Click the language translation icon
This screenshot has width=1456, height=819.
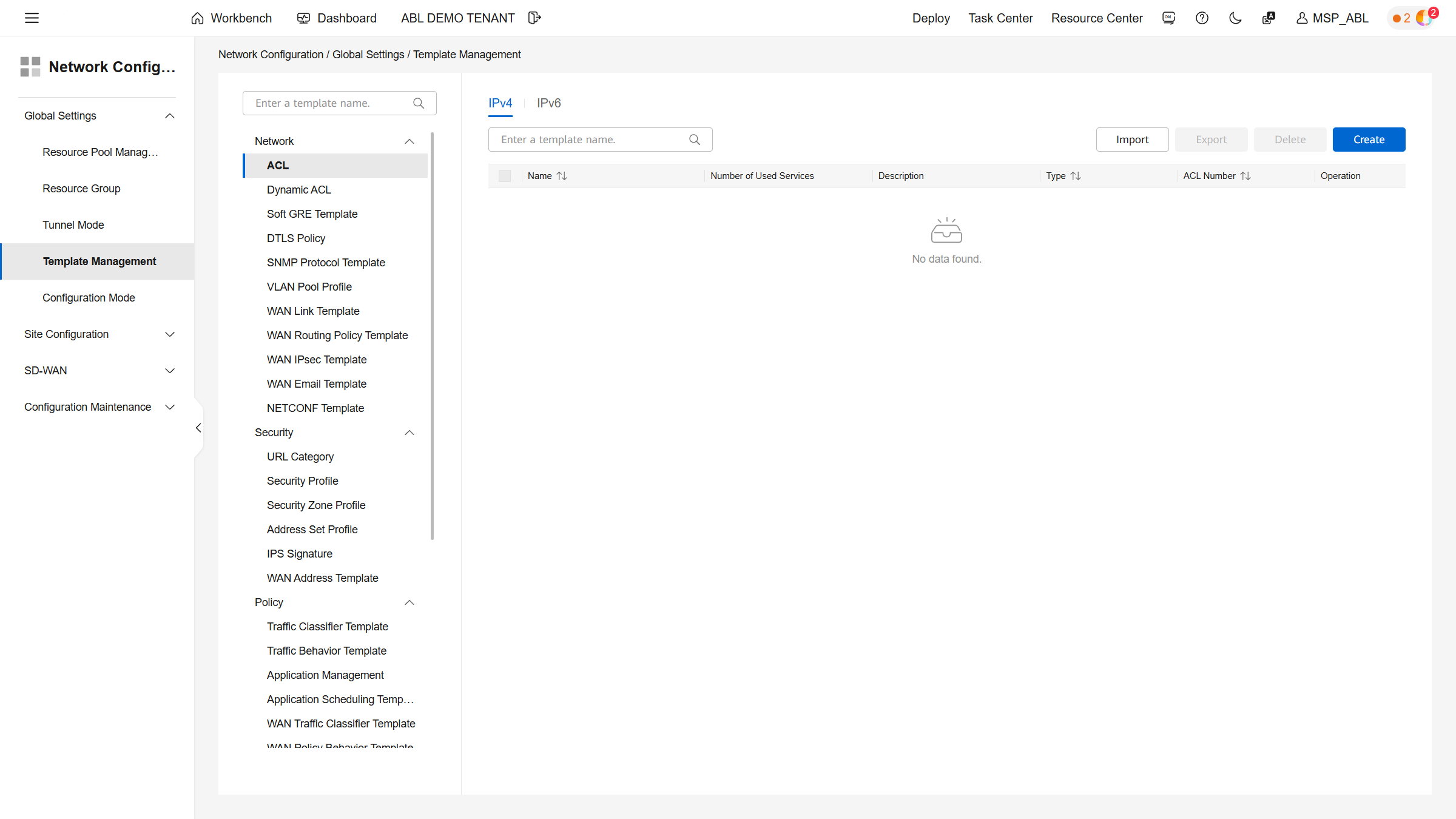[x=1269, y=18]
